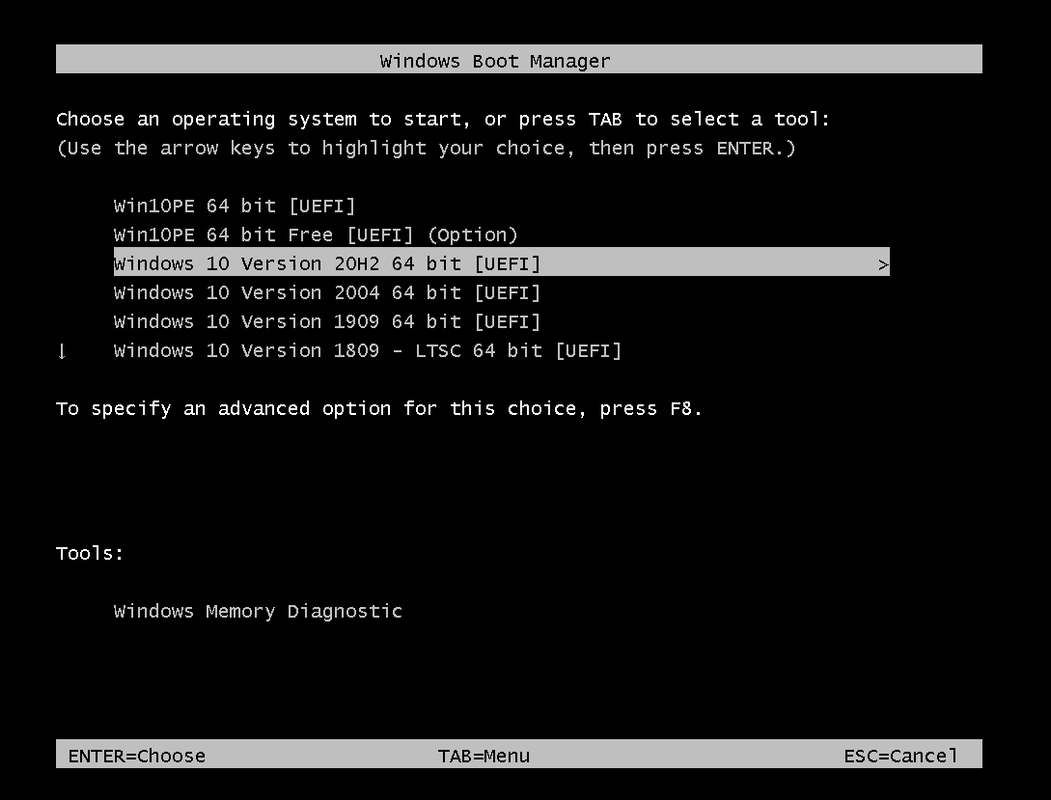The height and width of the screenshot is (800, 1051).
Task: Click the arrow on highlighted 20H2 row
Action: [x=883, y=265]
